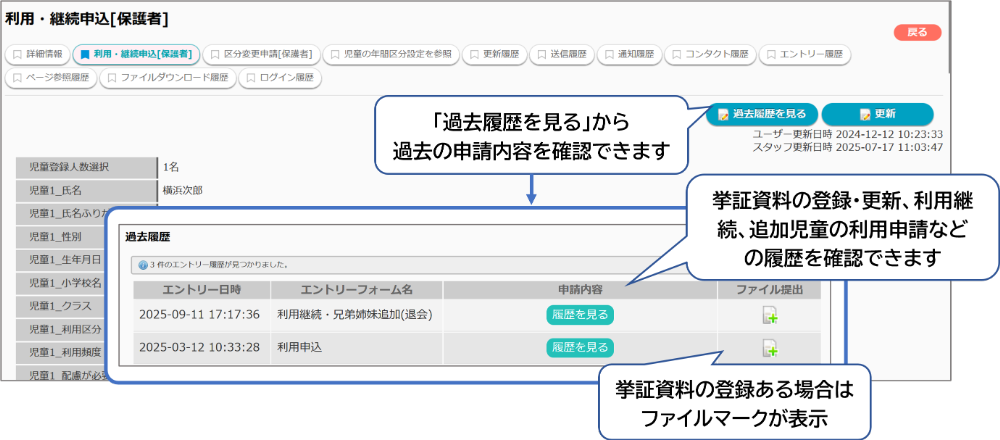Open the 詳細情報 tab
Image resolution: width=1000 pixels, height=440 pixels.
37,54
